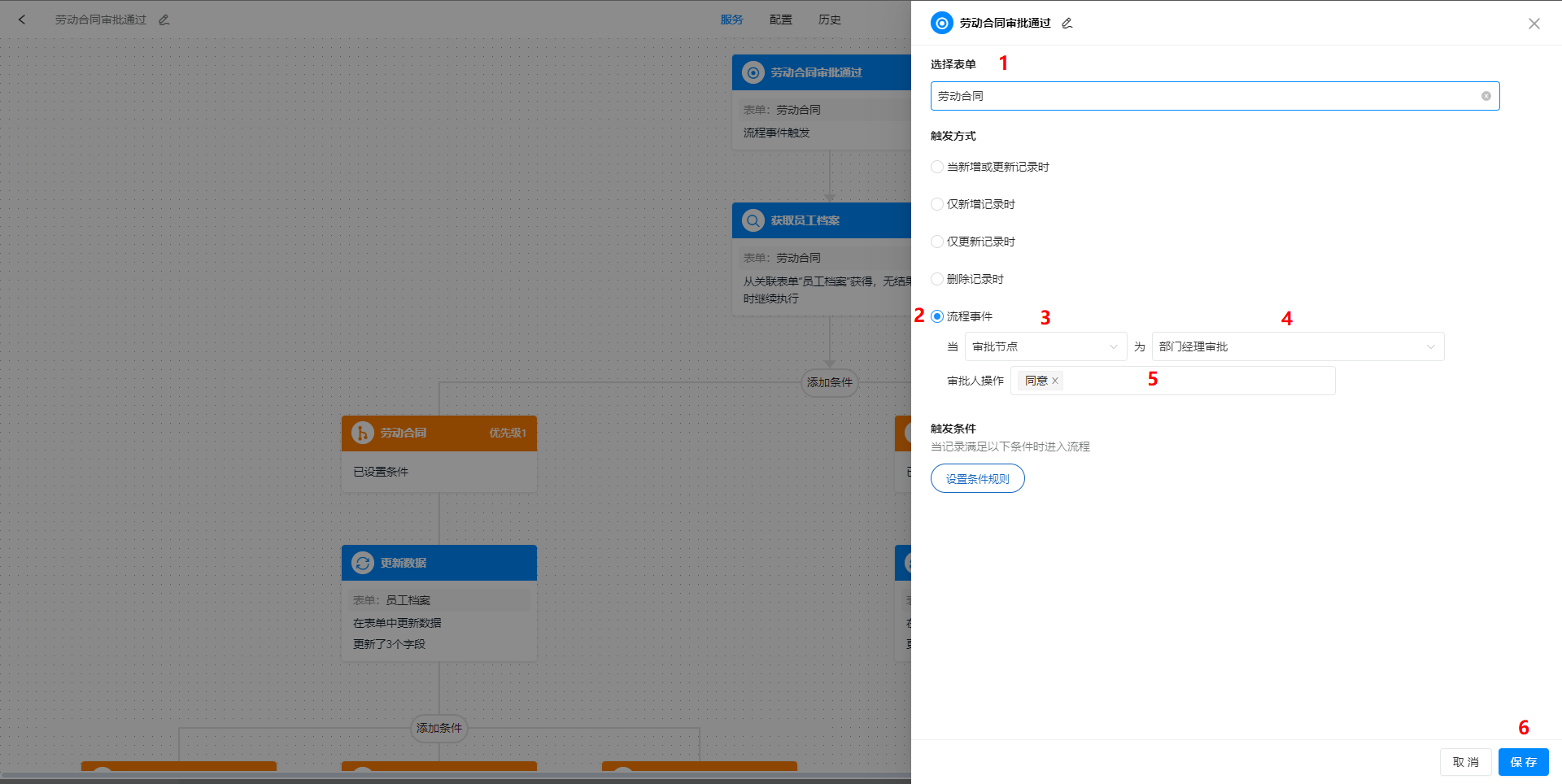Viewport: 1562px width, 784px height.
Task: Remove the 同意 tag with its x icon
Action: [1055, 381]
